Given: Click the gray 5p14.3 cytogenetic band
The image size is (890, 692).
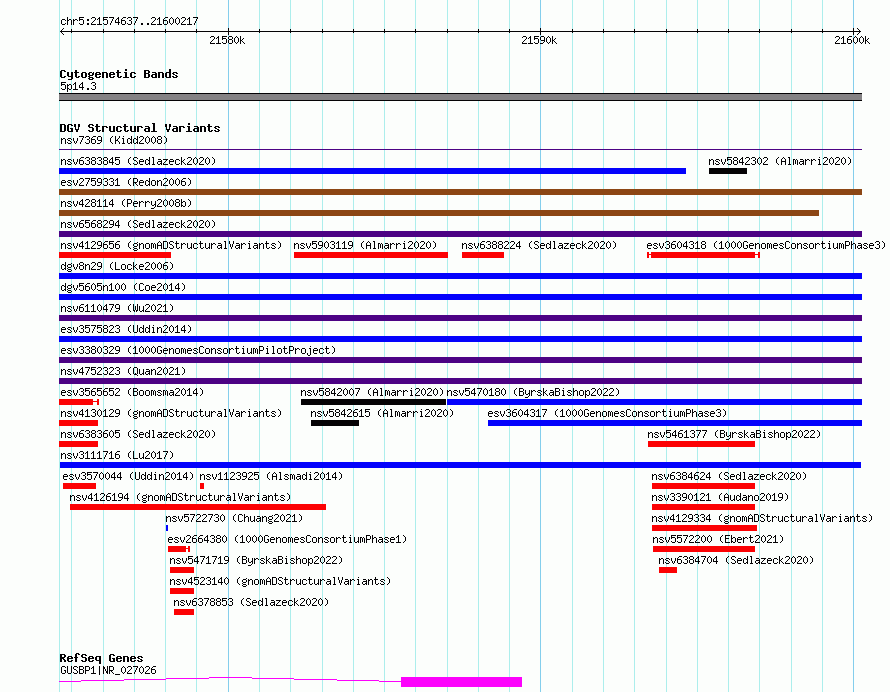Looking at the screenshot, I should (x=460, y=97).
